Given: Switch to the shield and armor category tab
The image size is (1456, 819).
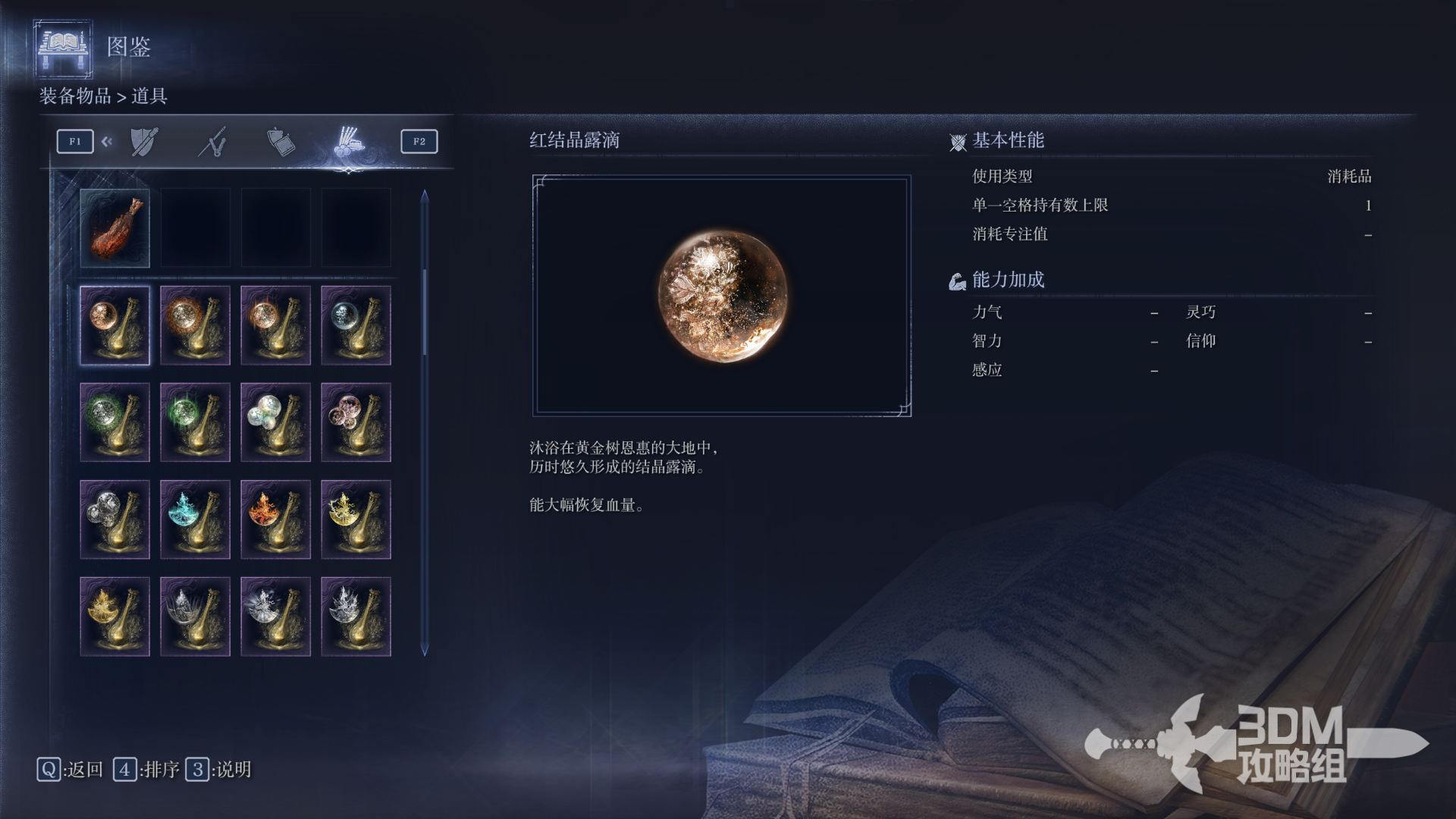Looking at the screenshot, I should click(144, 142).
